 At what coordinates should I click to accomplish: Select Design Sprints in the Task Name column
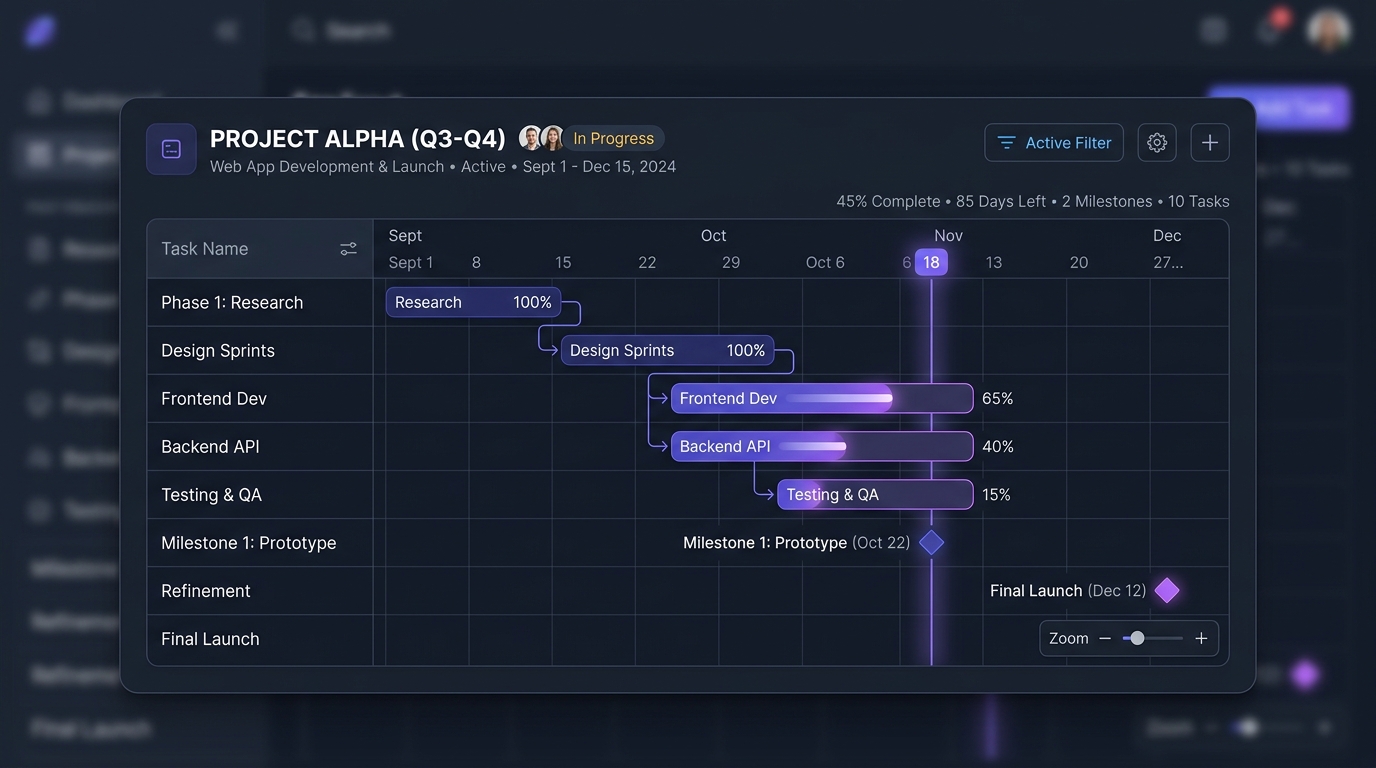pos(260,350)
